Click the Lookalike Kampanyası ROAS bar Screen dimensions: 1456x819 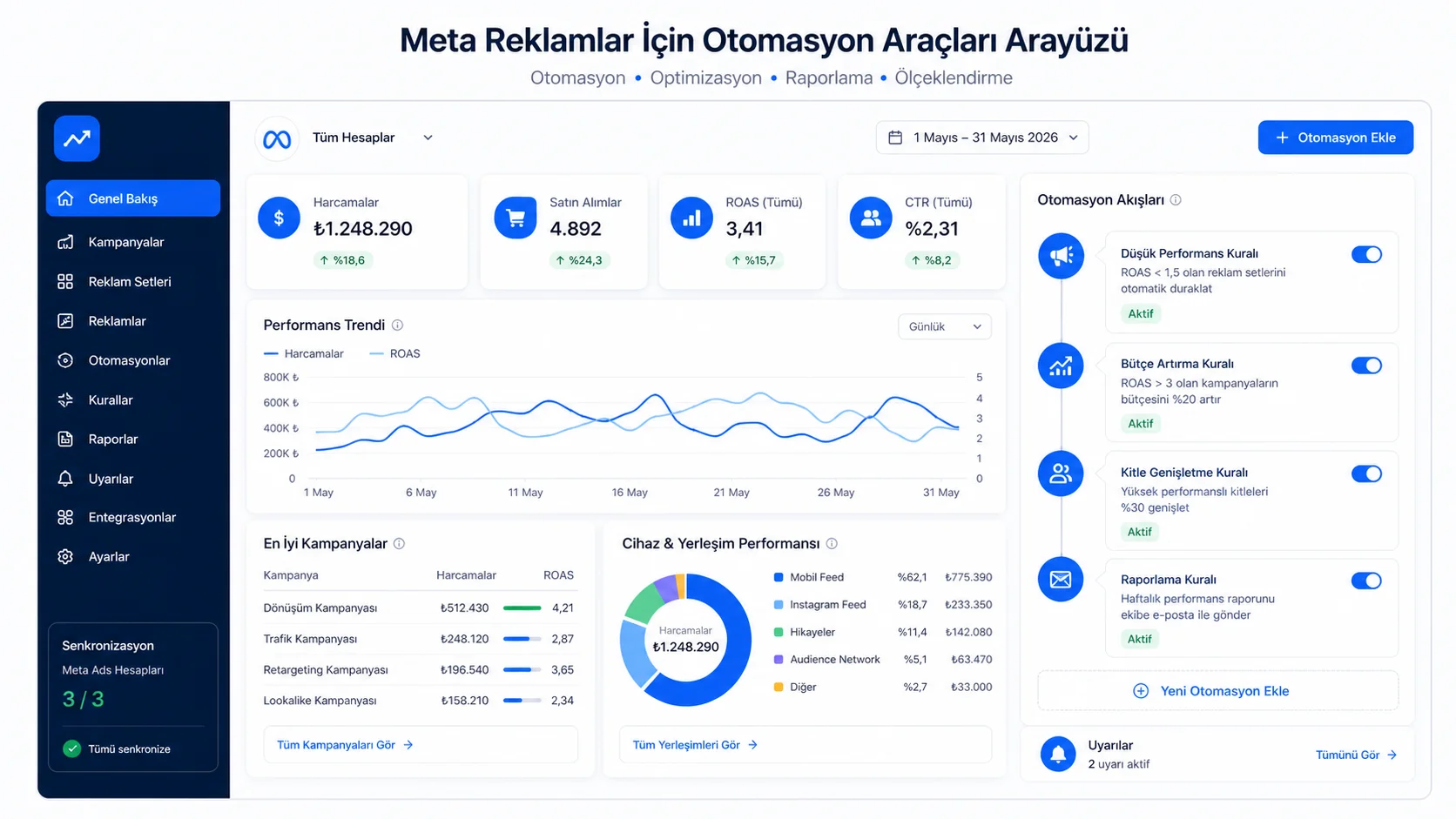(522, 700)
